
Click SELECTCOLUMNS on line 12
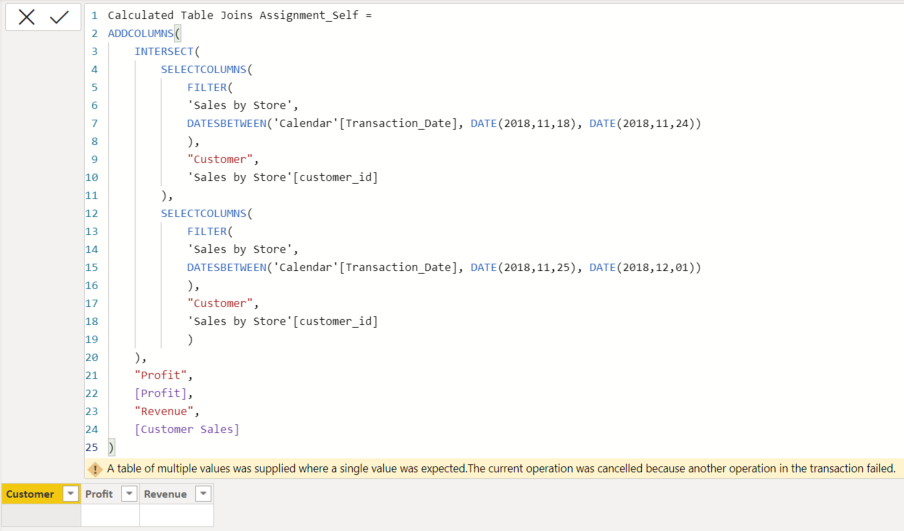[204, 213]
